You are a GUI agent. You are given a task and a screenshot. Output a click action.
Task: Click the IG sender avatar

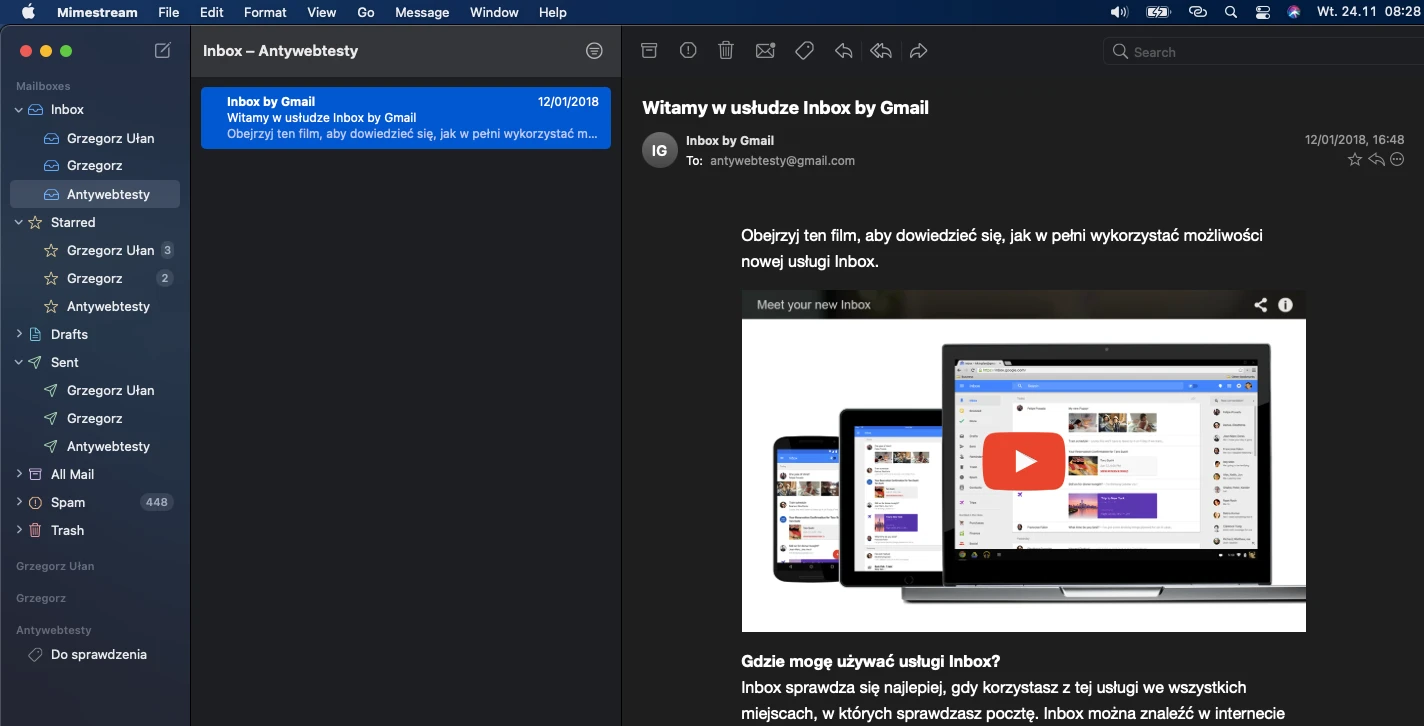pos(660,150)
